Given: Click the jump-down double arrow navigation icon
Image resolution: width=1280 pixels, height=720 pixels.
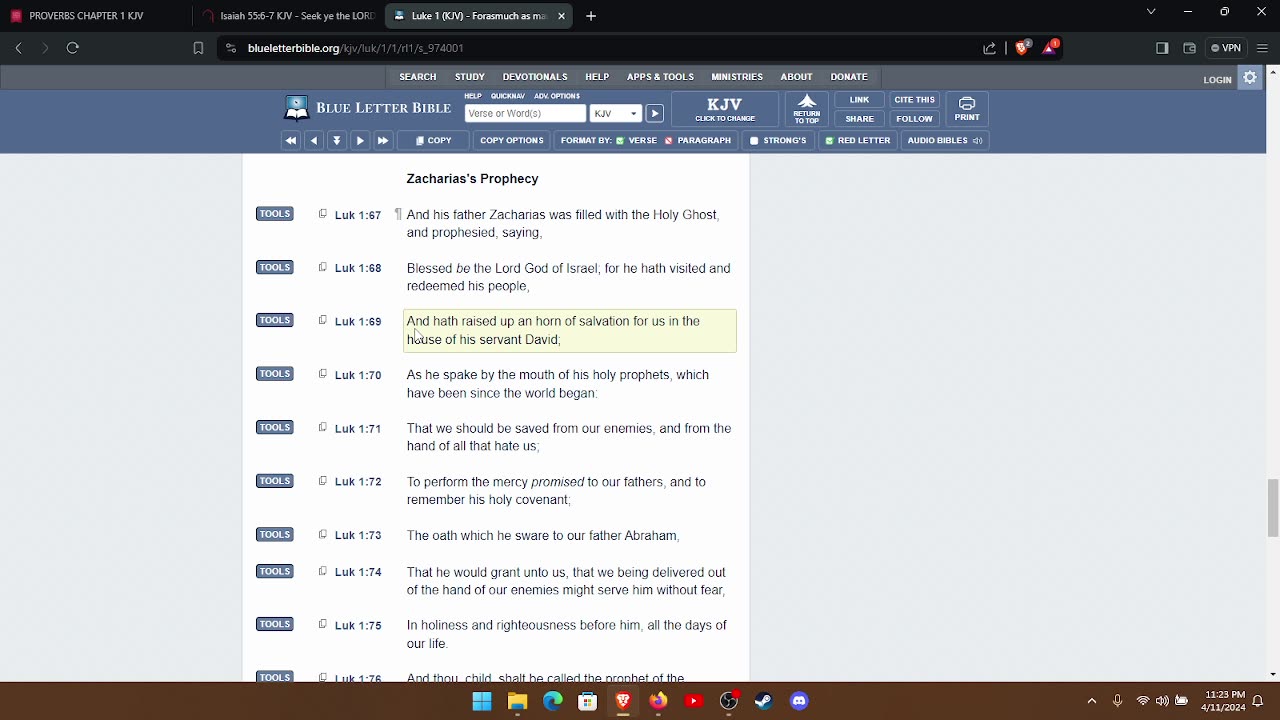Looking at the screenshot, I should [x=337, y=141].
